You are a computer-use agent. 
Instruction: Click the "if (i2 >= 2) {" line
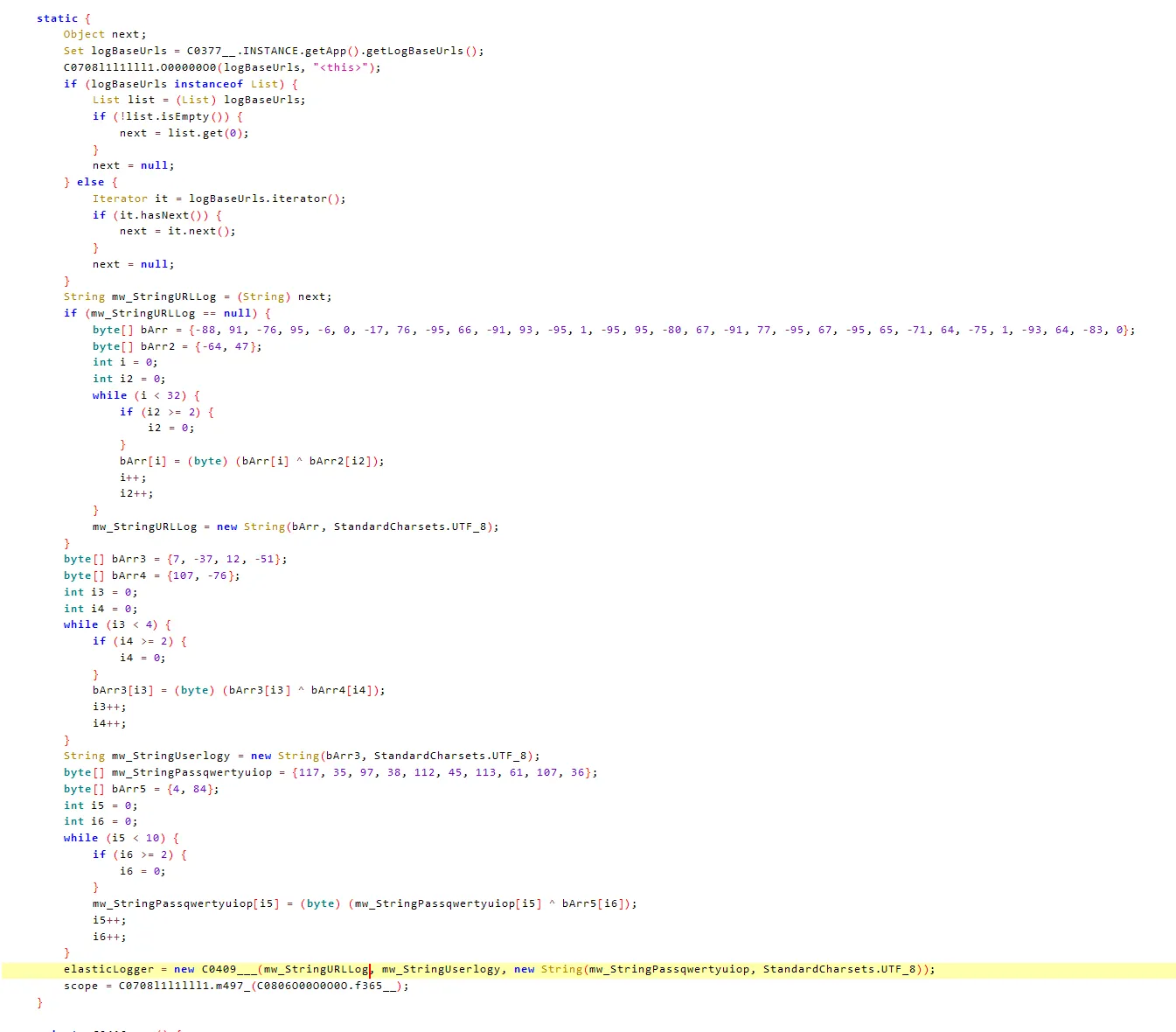pos(167,412)
